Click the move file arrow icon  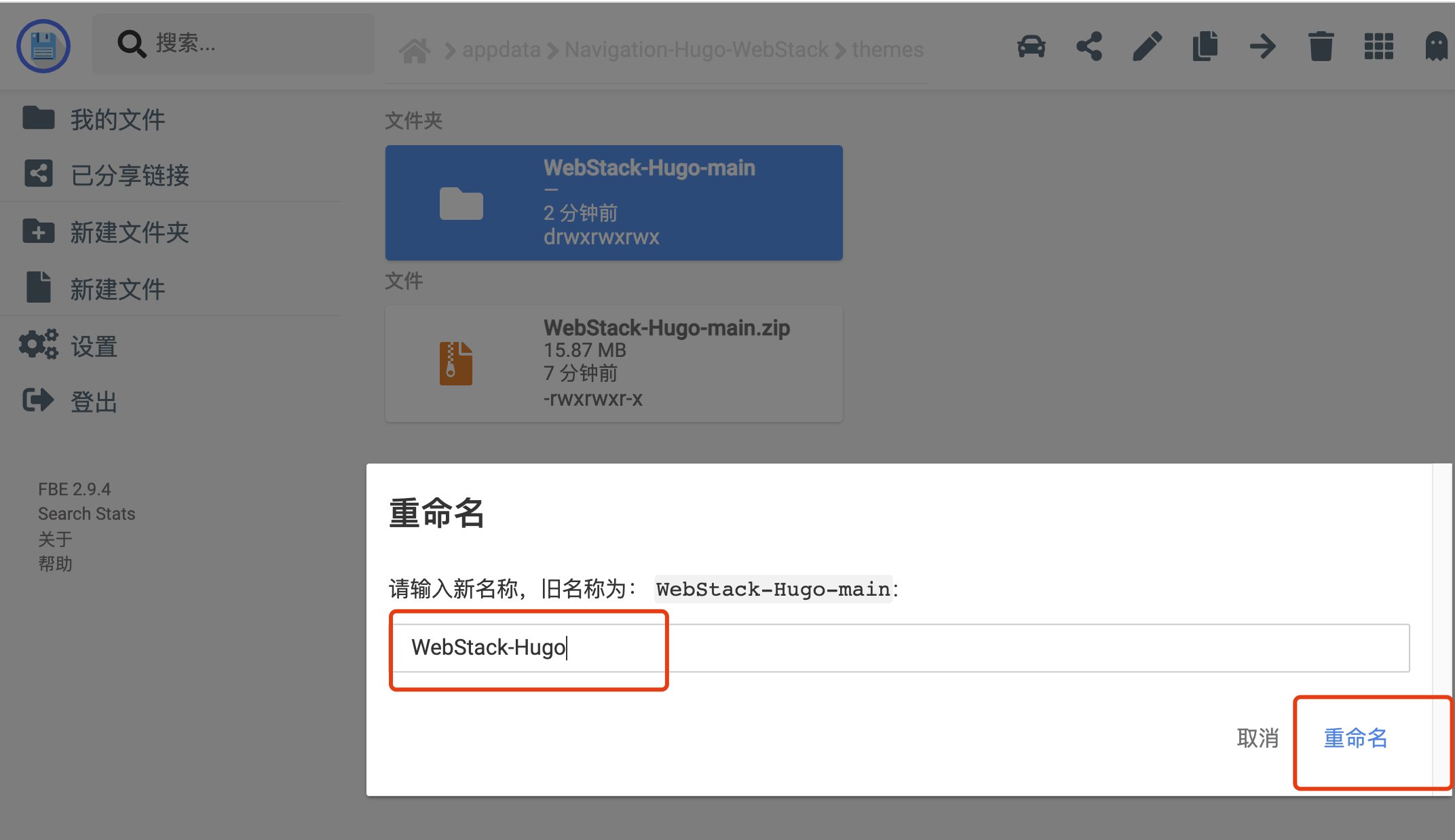coord(1262,46)
